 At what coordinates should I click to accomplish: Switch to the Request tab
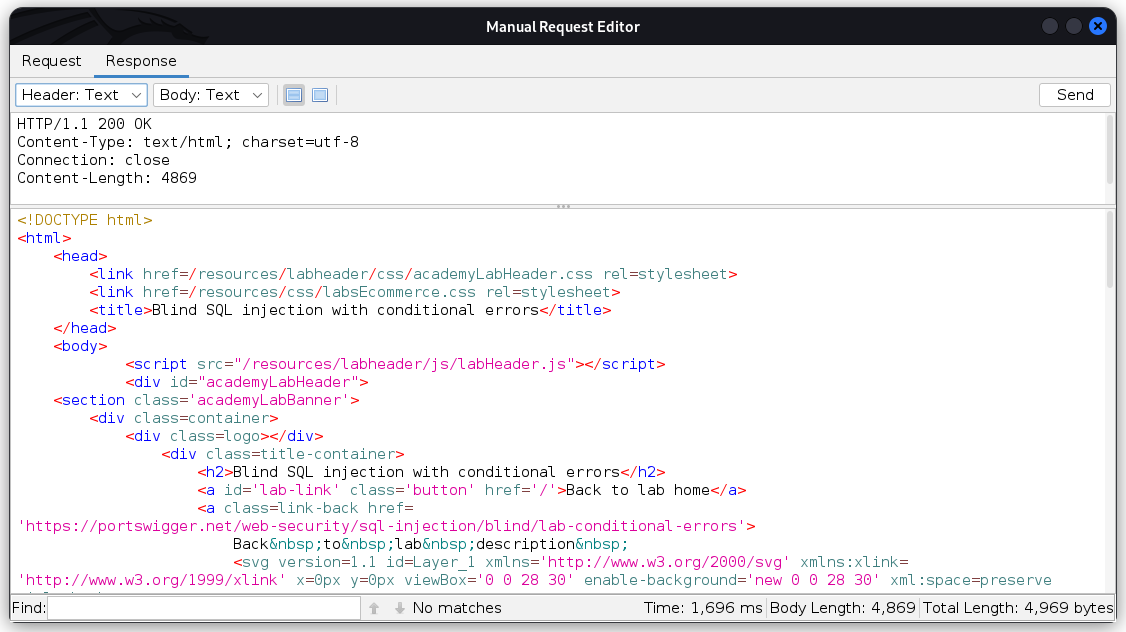51,61
